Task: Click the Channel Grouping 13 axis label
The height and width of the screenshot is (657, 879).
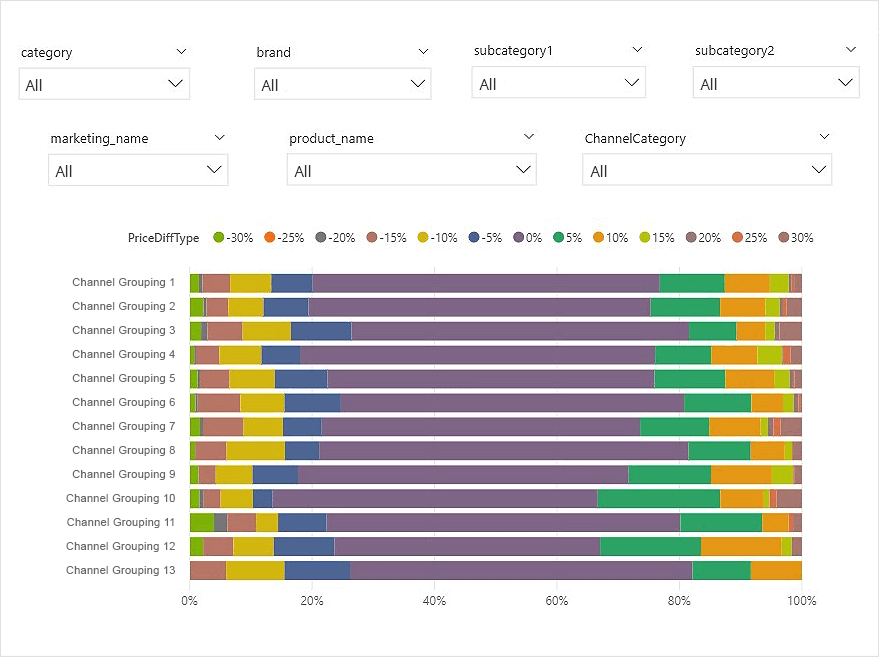Action: click(121, 570)
